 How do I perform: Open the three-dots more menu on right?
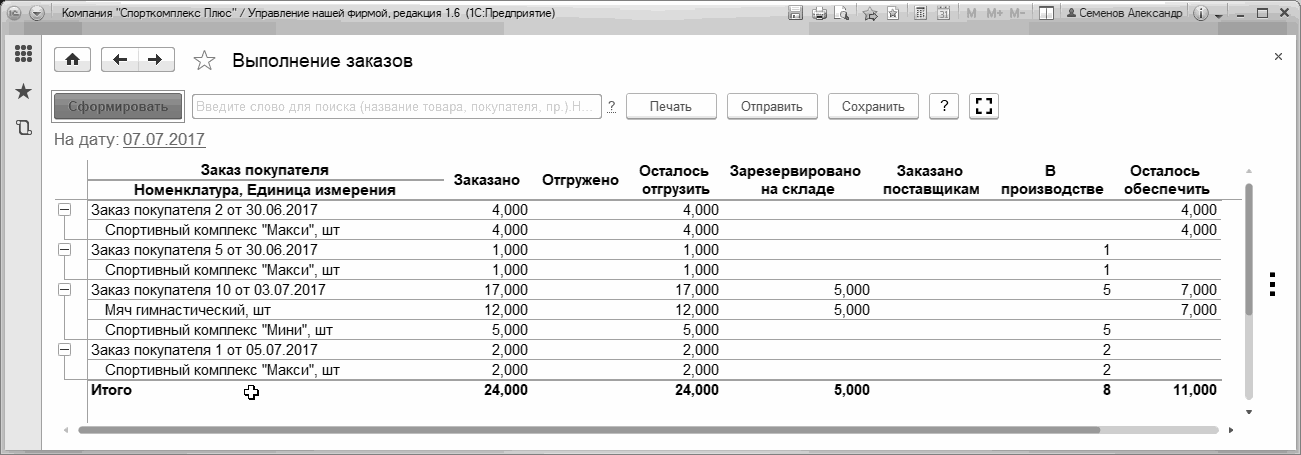1272,283
